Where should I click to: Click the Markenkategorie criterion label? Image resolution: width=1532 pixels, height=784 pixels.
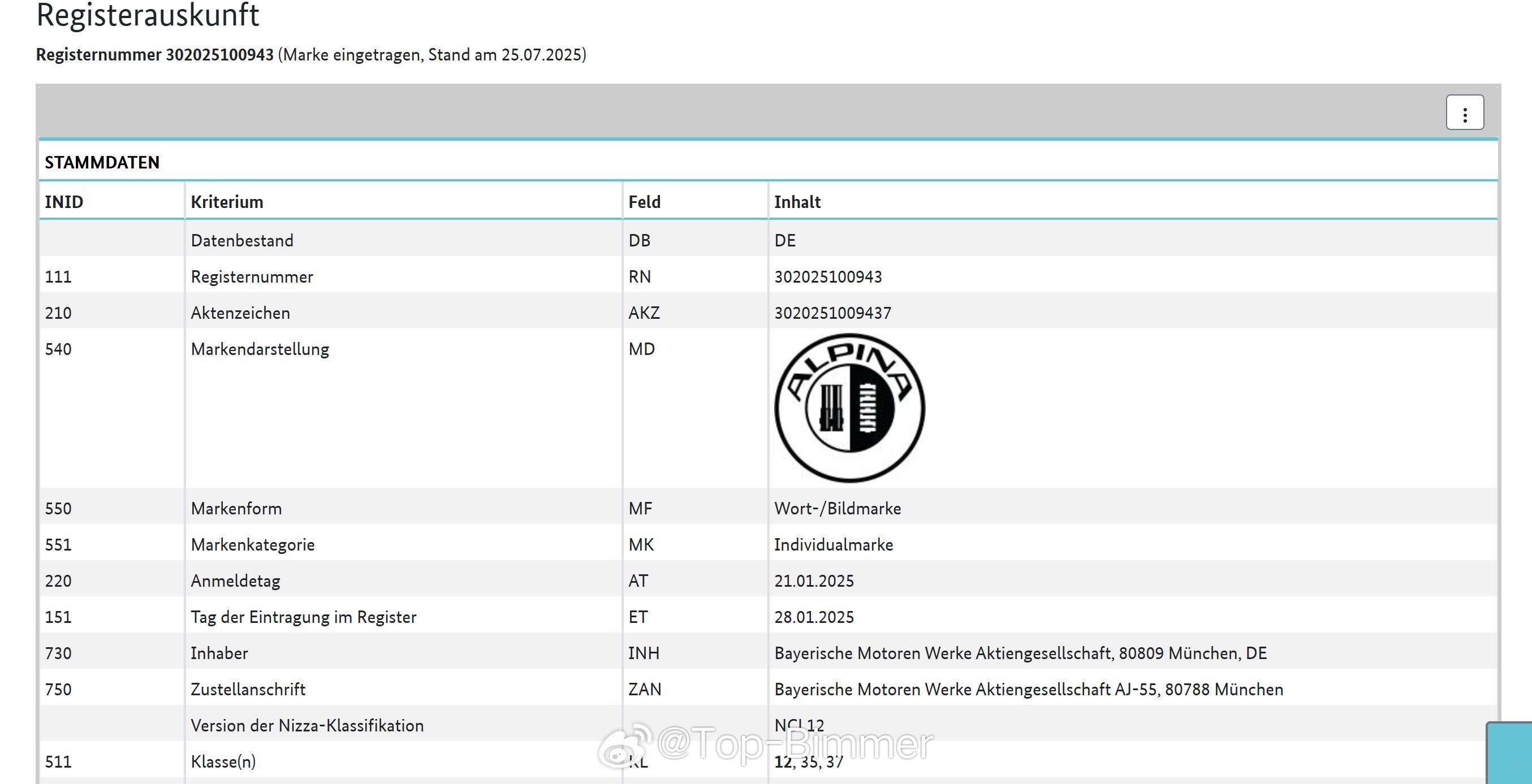point(252,545)
